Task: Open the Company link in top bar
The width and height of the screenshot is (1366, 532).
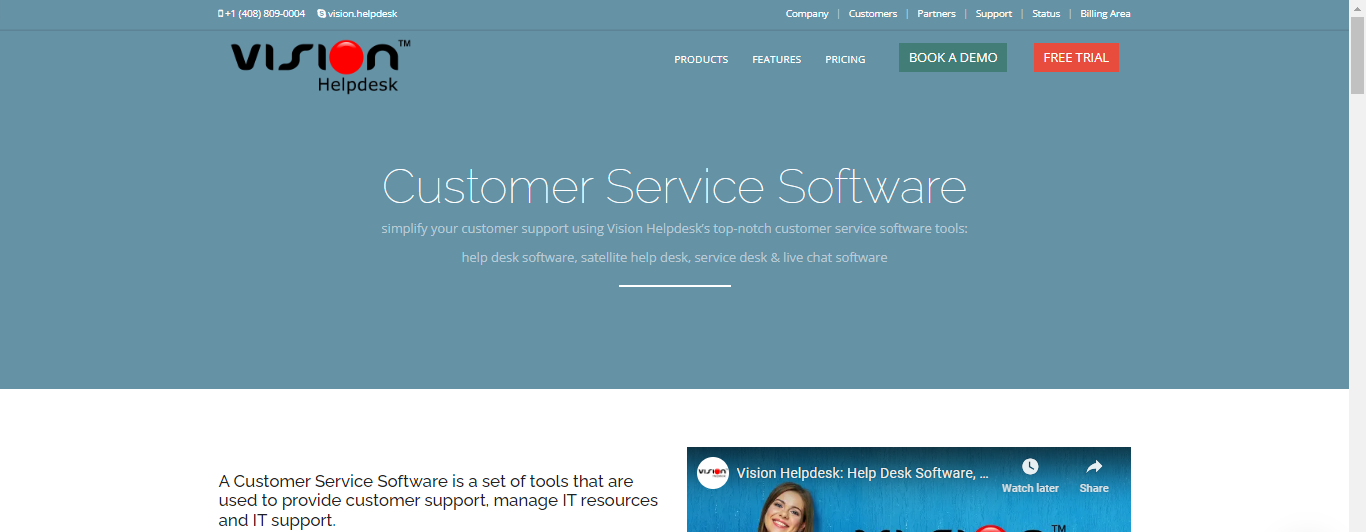Action: [x=807, y=14]
